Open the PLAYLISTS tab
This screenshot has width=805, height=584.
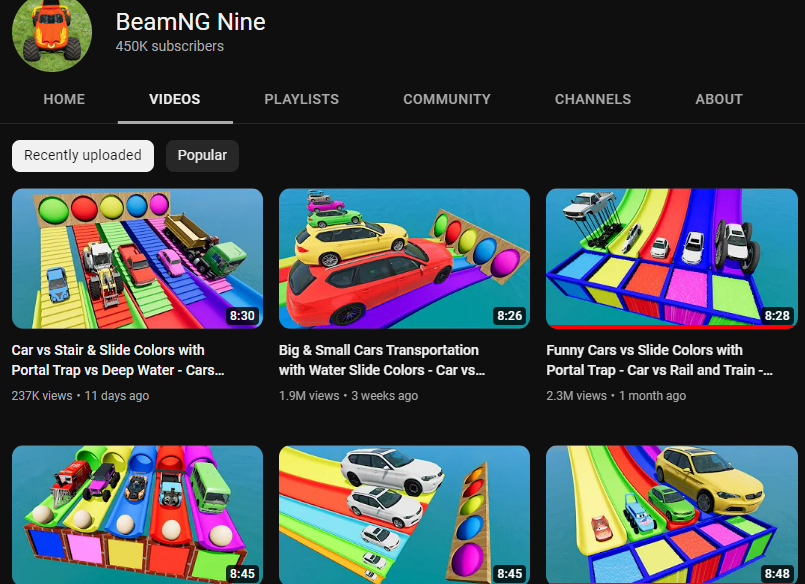301,99
